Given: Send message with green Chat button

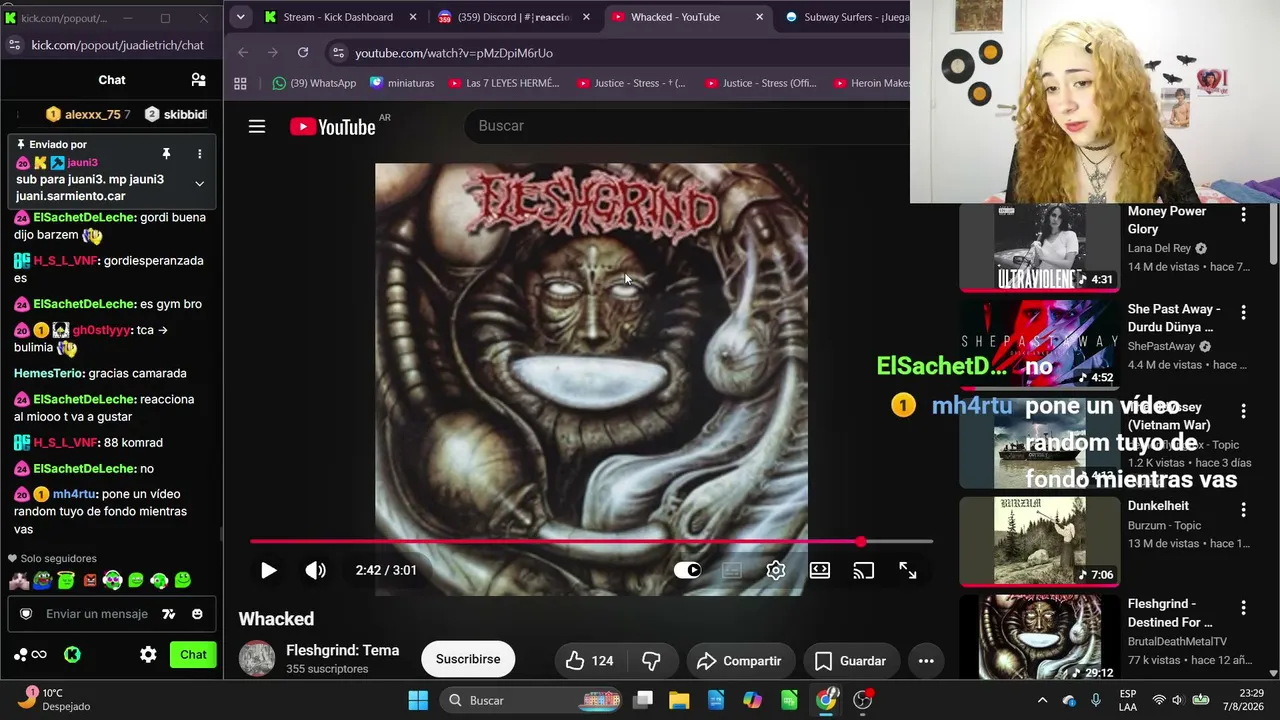Looking at the screenshot, I should pyautogui.click(x=193, y=655).
